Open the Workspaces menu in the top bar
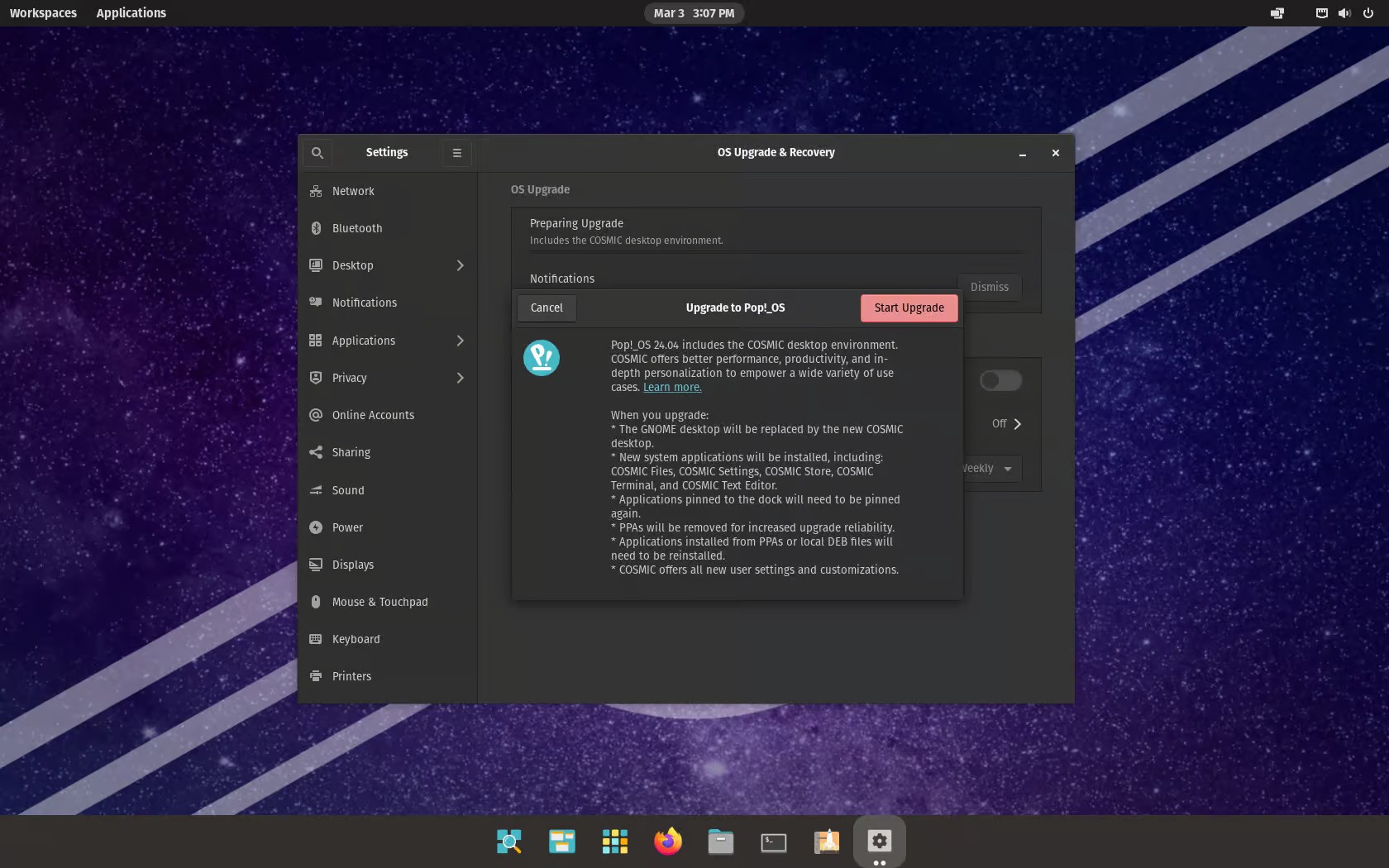The height and width of the screenshot is (868, 1389). (43, 12)
